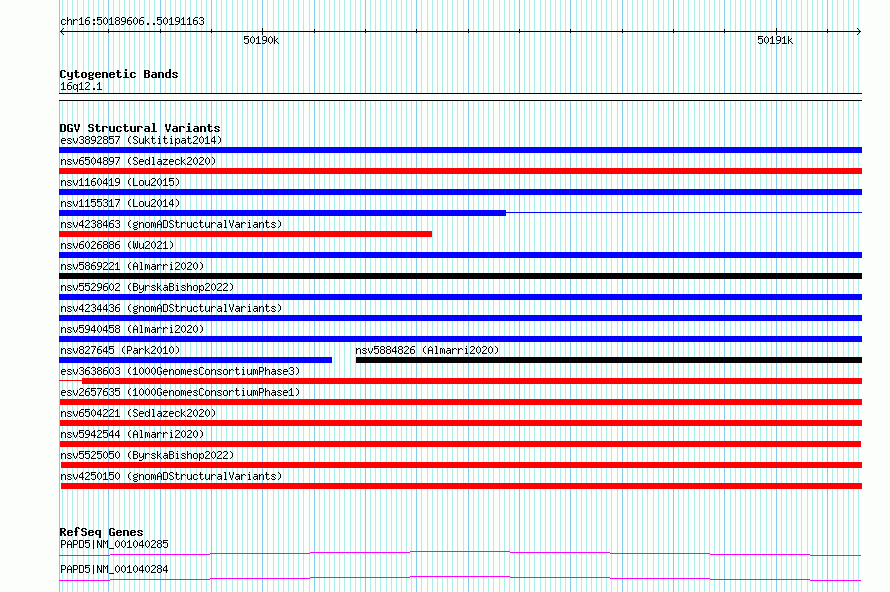Click the magenta line of PAPD5|NM_001040284
This screenshot has height=592, width=890.
460,578
